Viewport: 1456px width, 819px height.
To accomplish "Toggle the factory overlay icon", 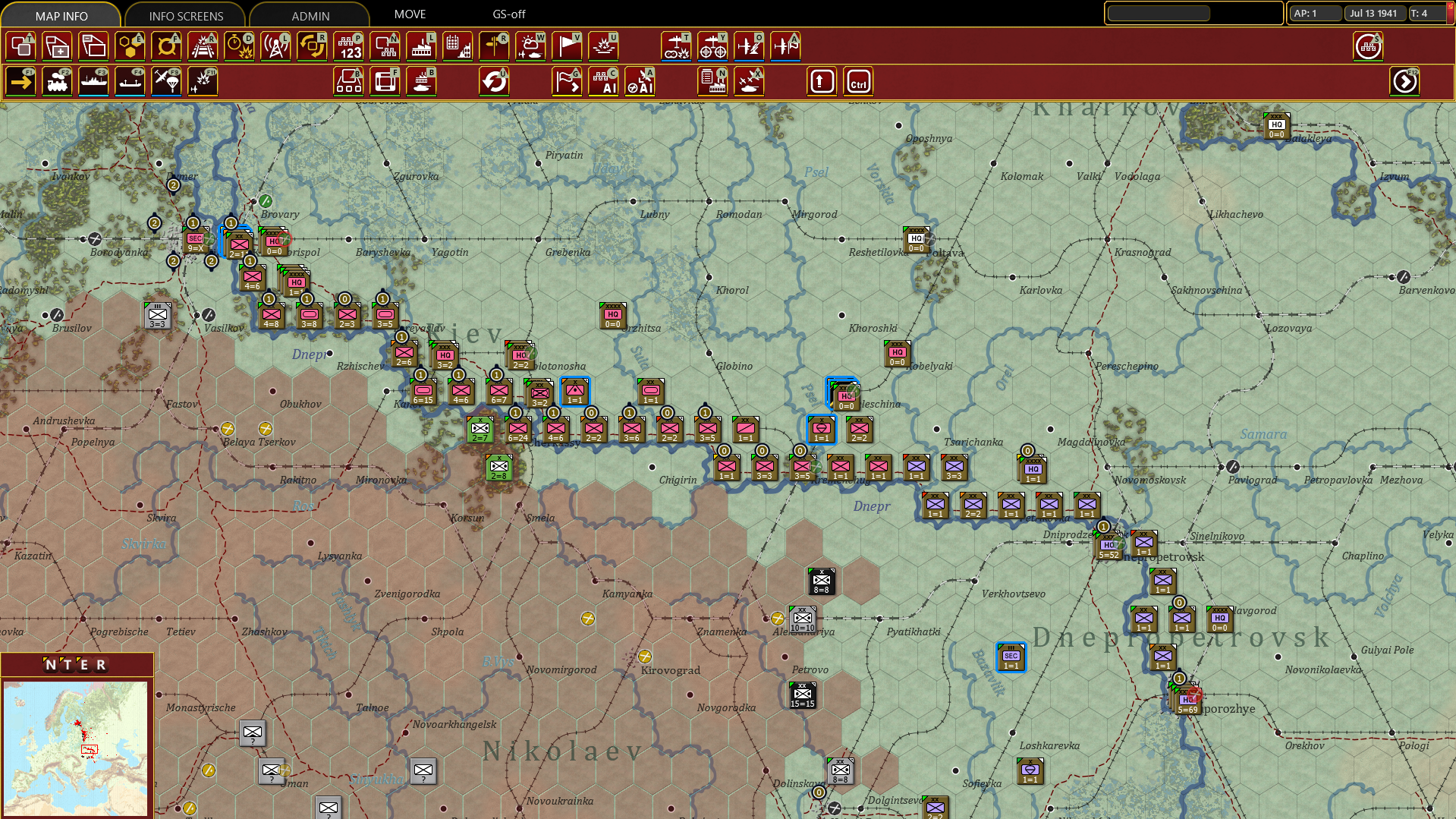I will pos(422,46).
